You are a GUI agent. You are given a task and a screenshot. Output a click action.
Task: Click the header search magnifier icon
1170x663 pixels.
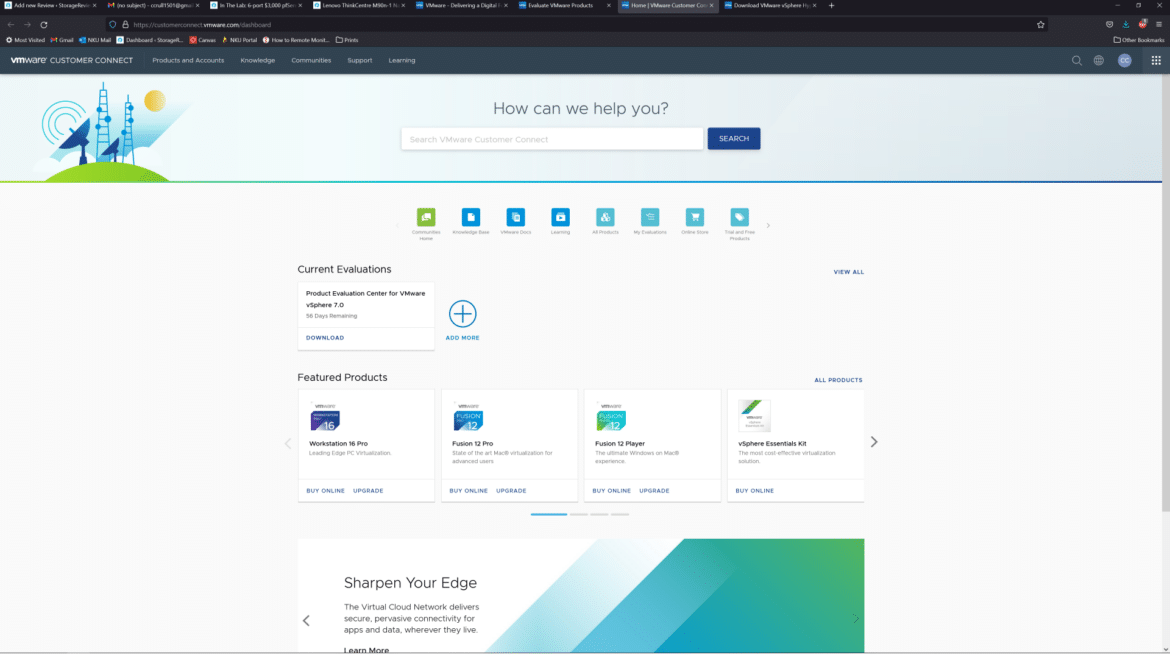(1077, 60)
